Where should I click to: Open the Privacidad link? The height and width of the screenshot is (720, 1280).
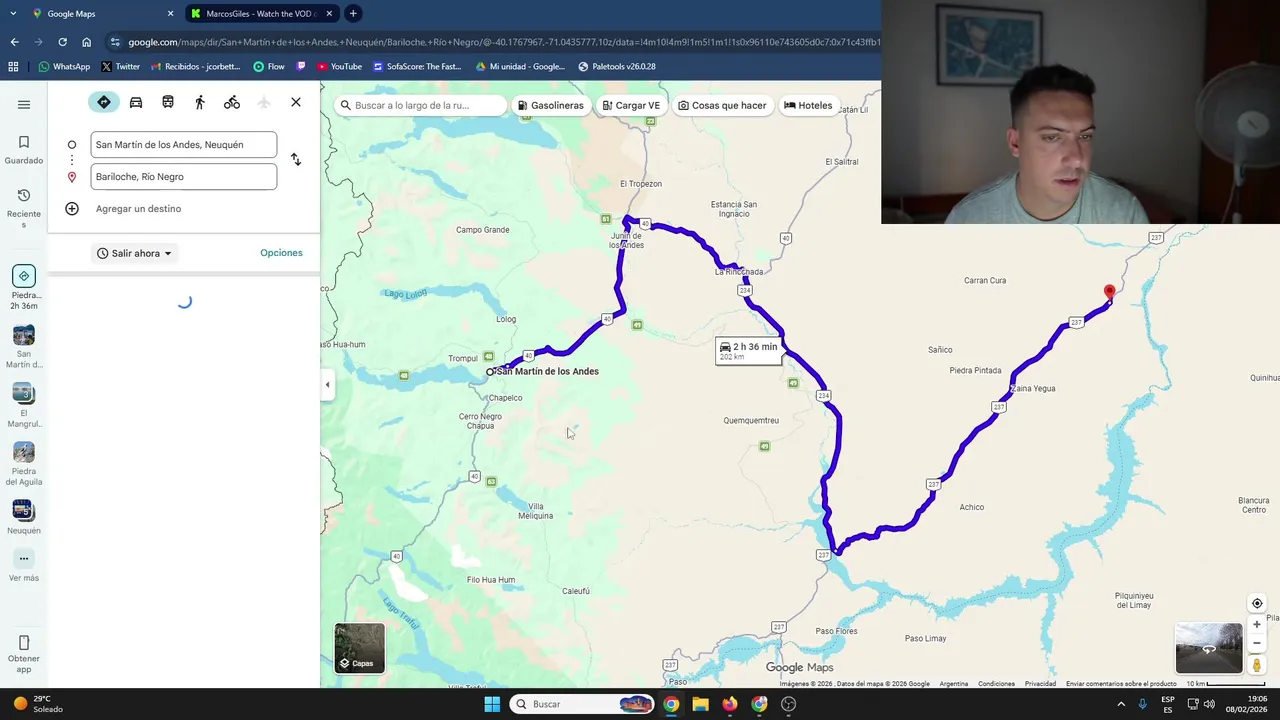1040,684
